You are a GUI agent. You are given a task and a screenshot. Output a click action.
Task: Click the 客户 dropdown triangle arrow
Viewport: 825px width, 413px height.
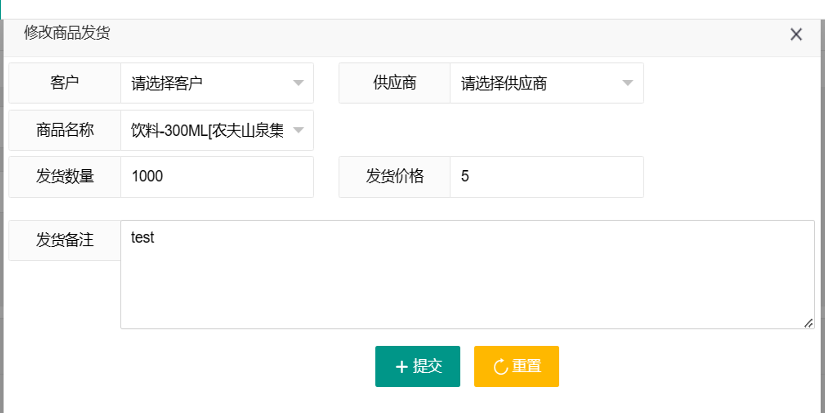click(298, 83)
